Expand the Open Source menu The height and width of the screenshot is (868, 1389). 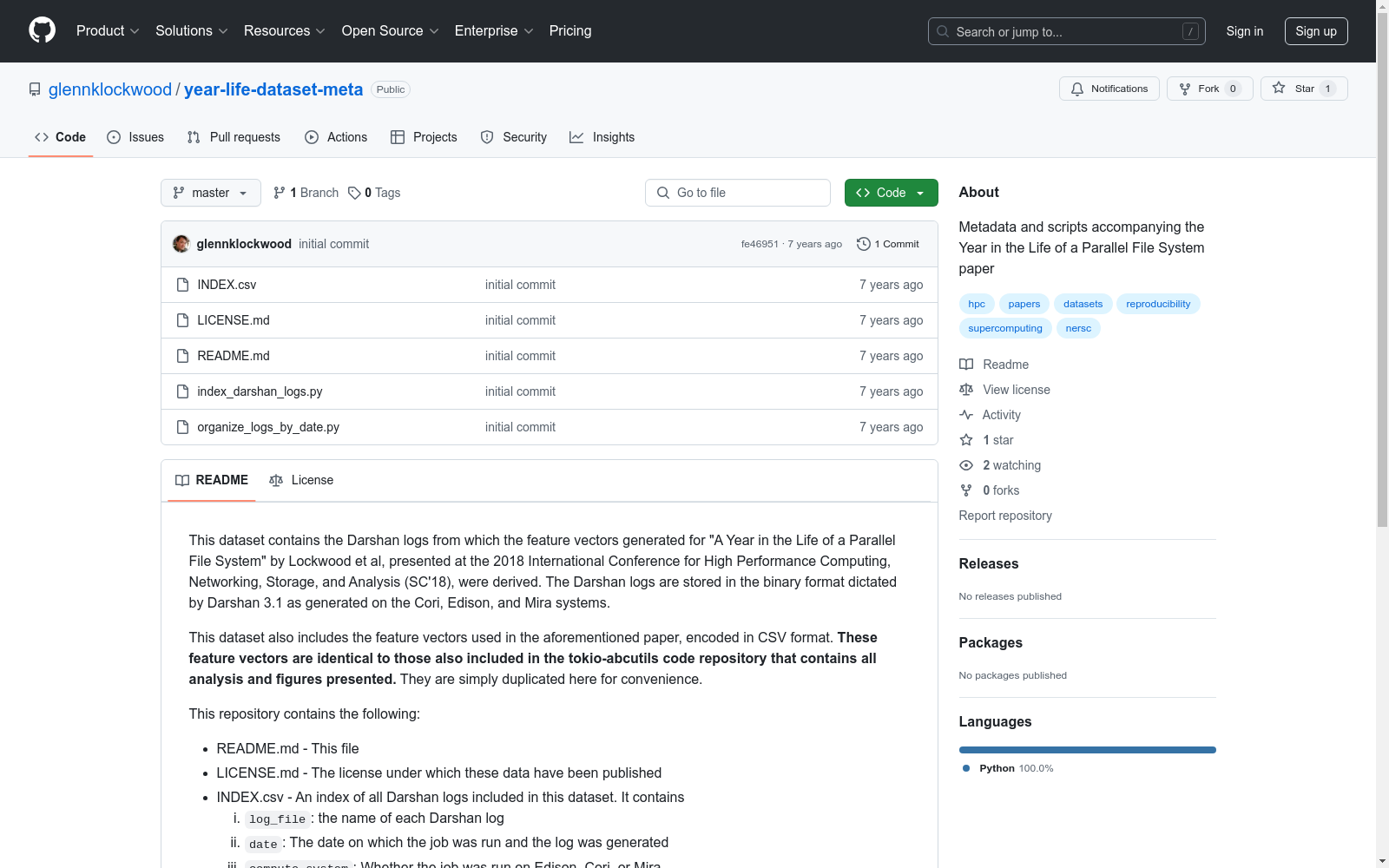pyautogui.click(x=391, y=31)
